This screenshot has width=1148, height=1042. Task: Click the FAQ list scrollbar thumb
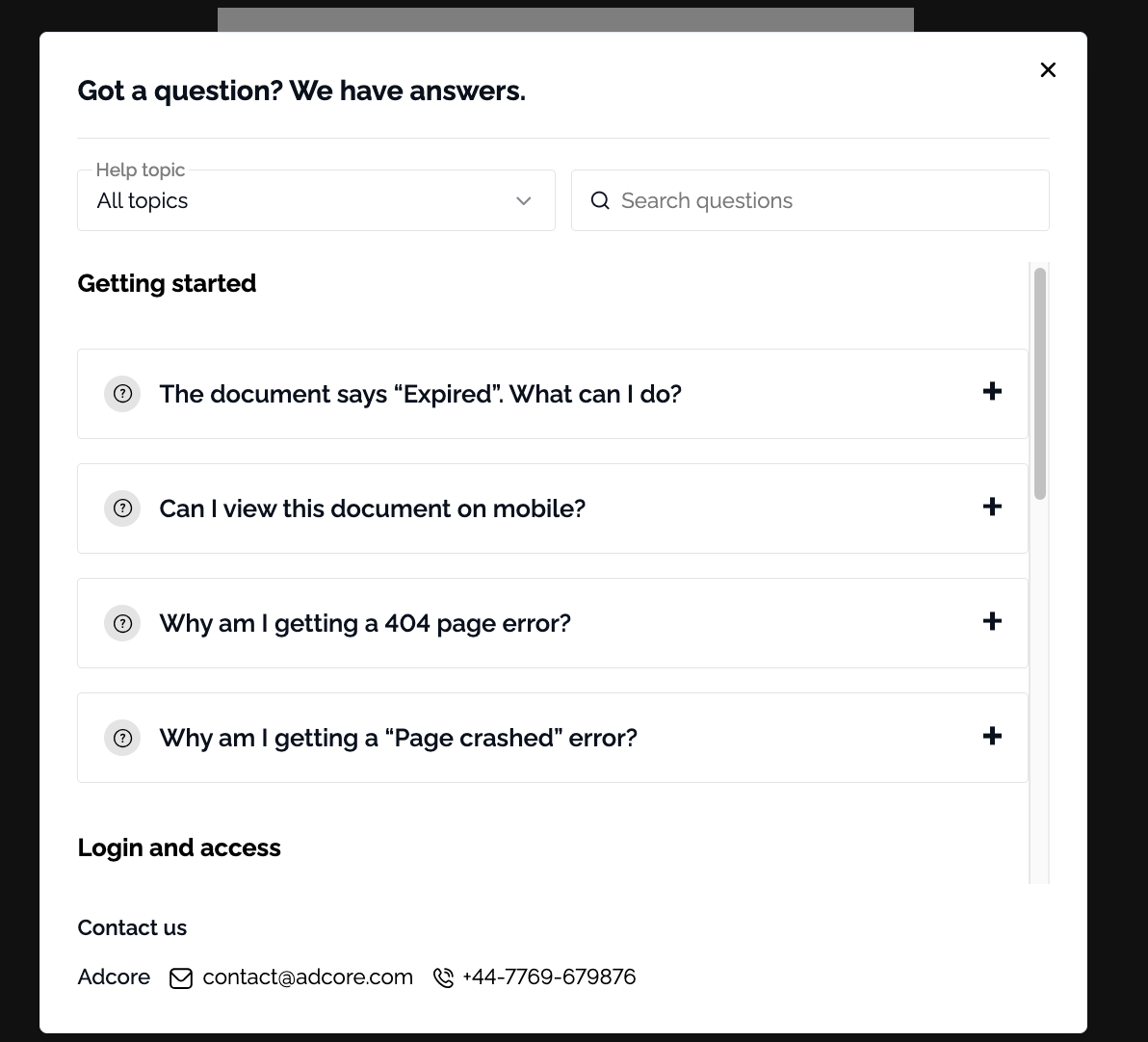[x=1040, y=383]
